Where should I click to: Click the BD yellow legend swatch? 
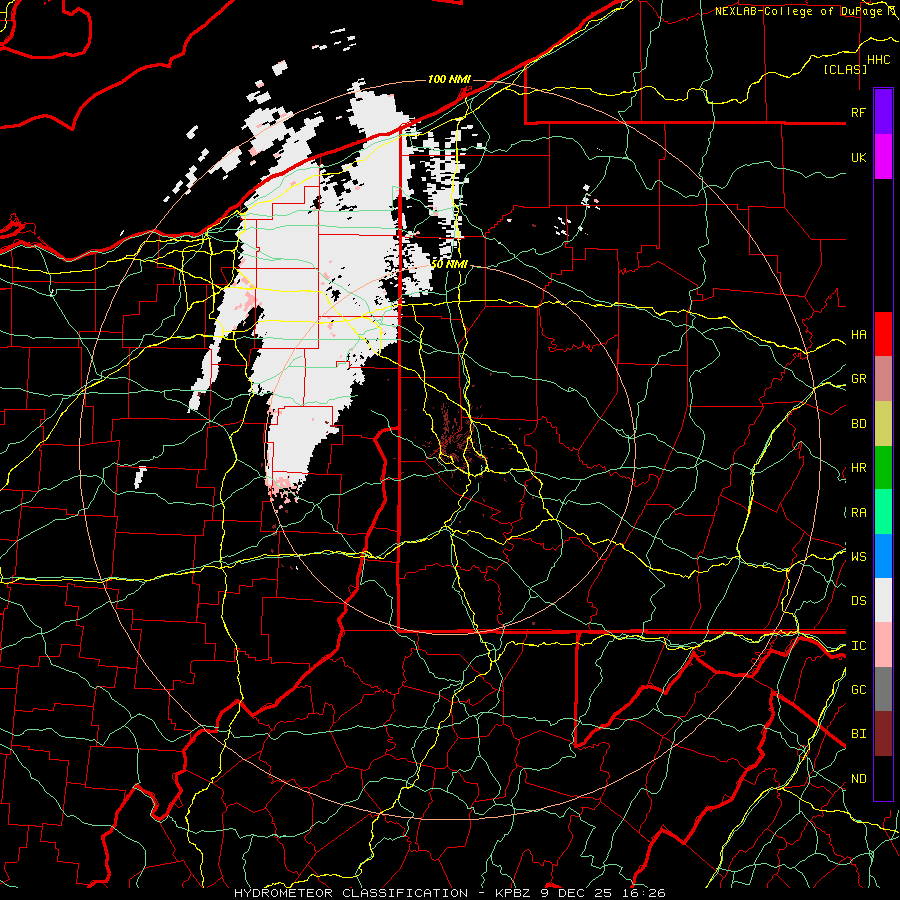tap(883, 423)
